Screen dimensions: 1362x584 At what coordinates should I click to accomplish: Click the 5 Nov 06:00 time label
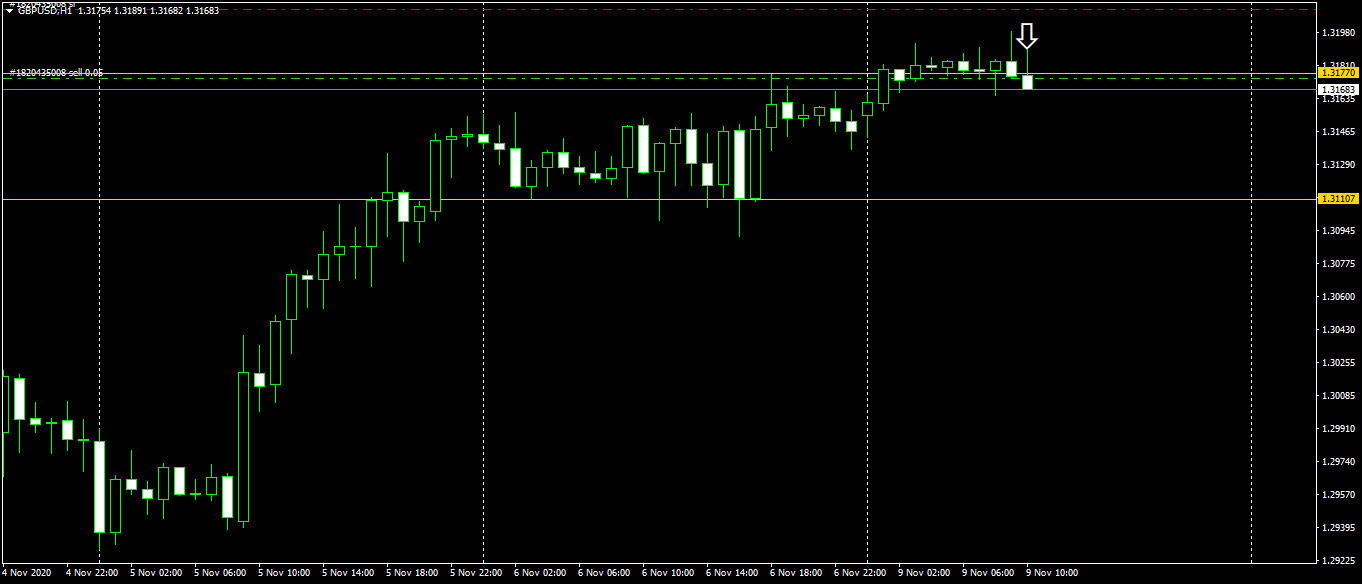point(220,573)
